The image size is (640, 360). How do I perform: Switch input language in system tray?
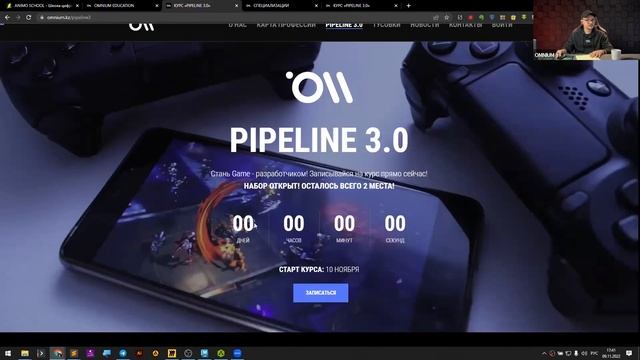pos(595,353)
